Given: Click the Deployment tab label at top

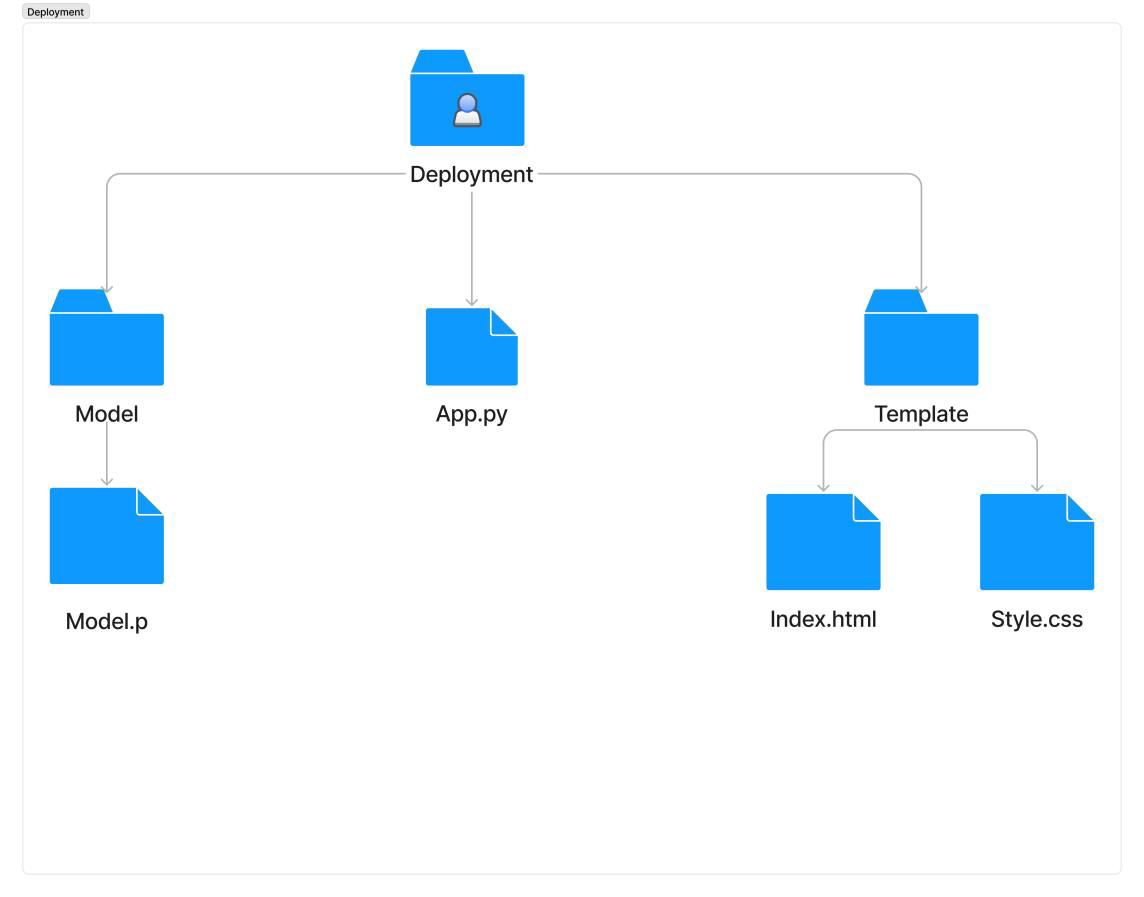Looking at the screenshot, I should pos(55,12).
